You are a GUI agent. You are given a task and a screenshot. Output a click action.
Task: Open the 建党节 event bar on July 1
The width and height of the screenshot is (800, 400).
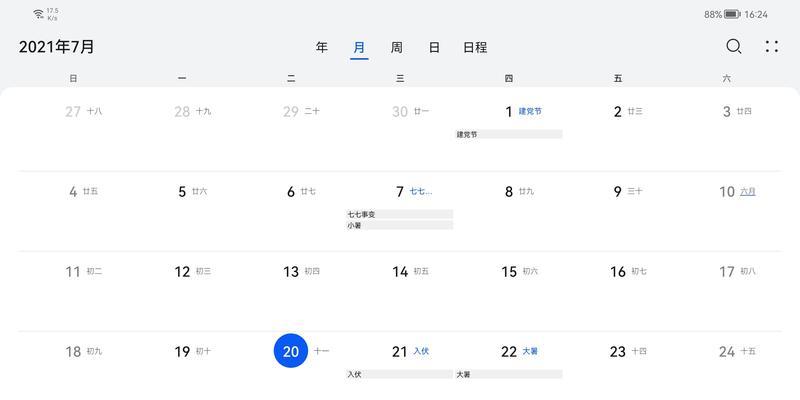click(x=509, y=134)
